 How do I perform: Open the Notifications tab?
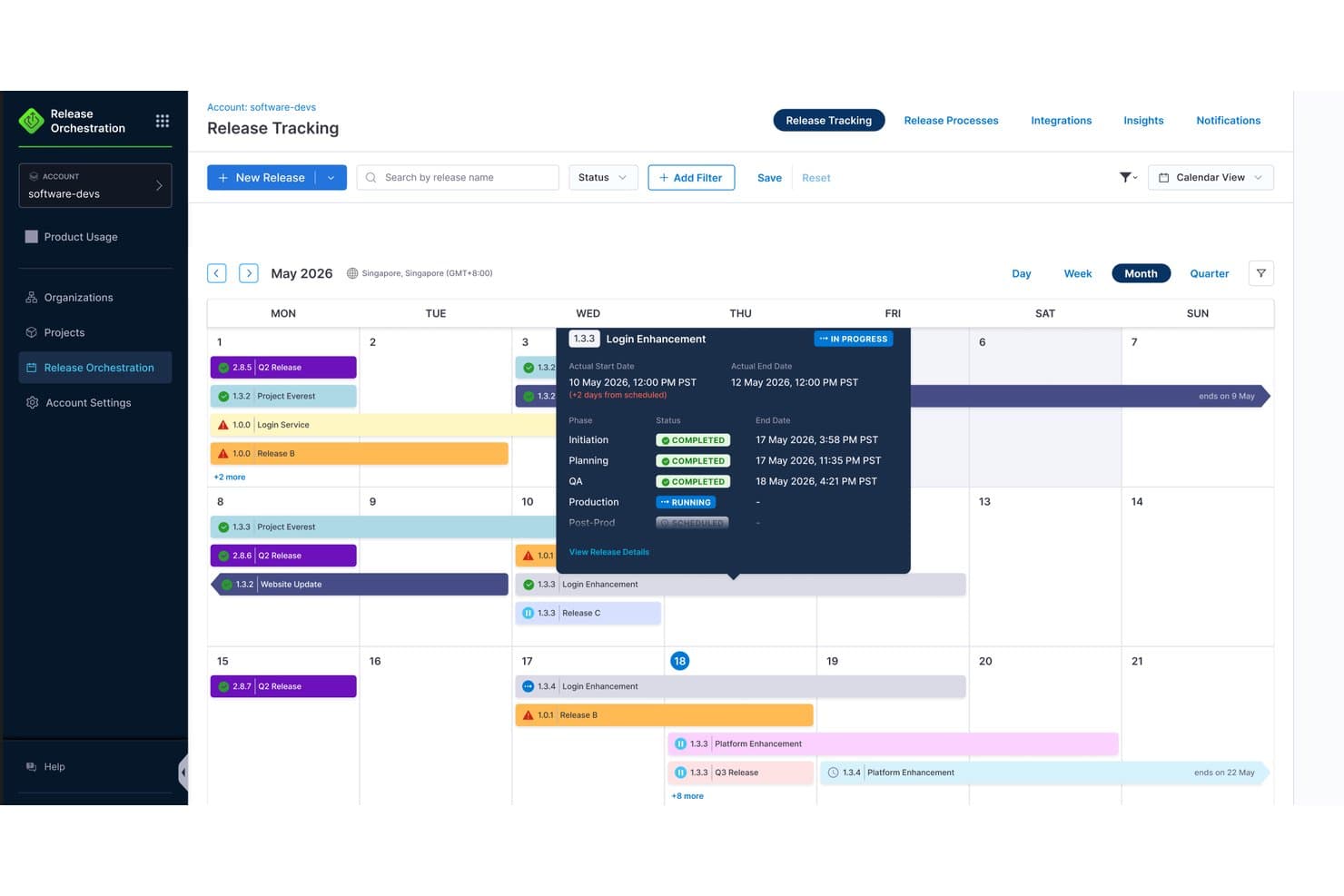pyautogui.click(x=1229, y=121)
